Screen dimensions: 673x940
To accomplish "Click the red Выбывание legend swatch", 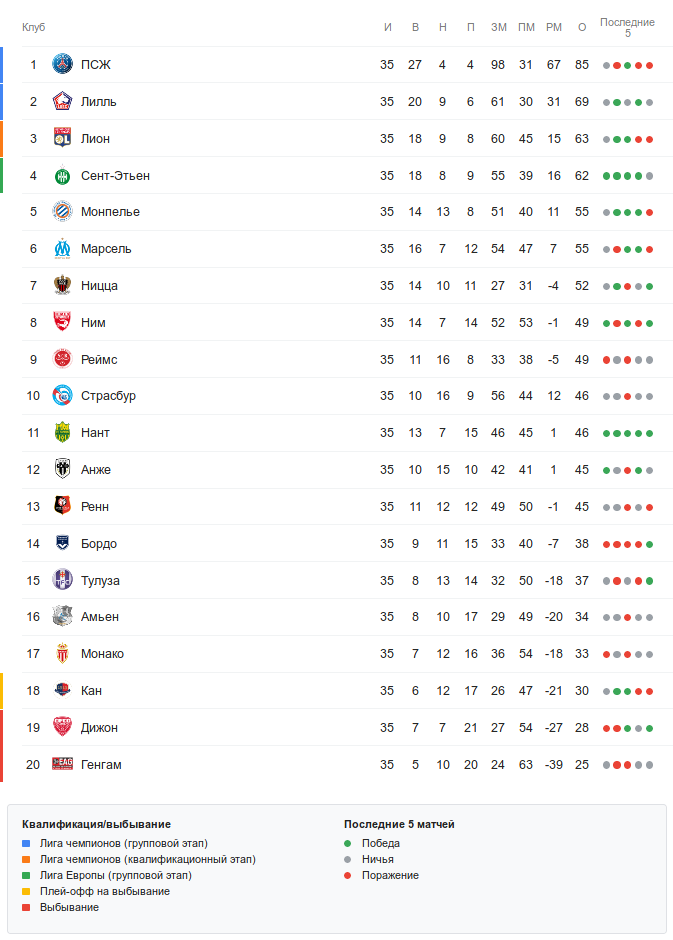I will (26, 908).
